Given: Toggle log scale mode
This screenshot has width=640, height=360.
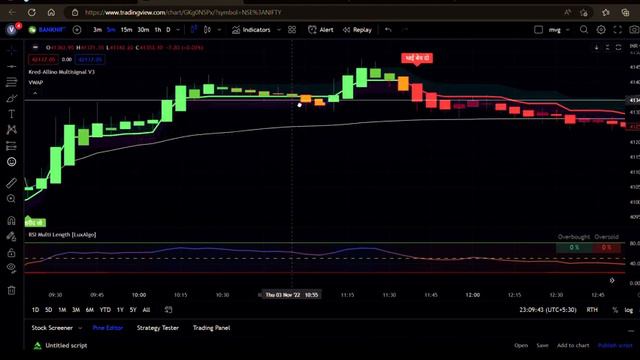Looking at the screenshot, I should (x=629, y=310).
